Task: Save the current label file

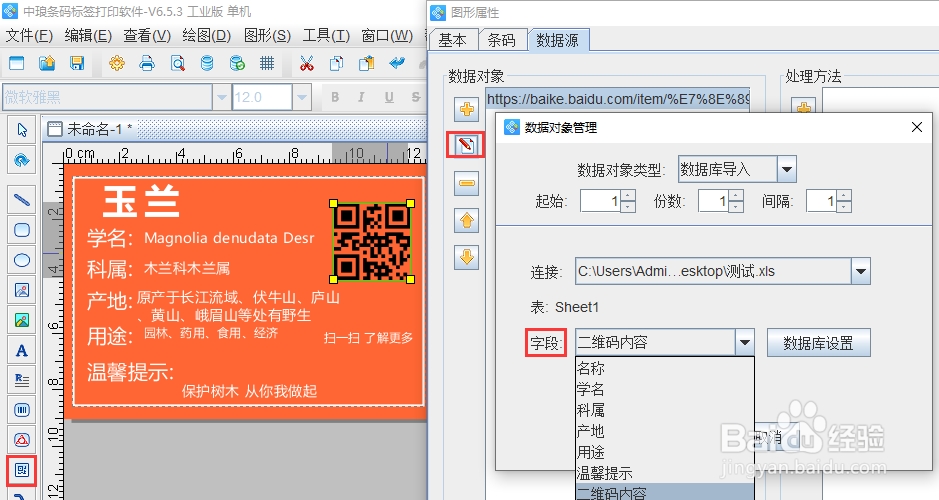Action: point(77,63)
